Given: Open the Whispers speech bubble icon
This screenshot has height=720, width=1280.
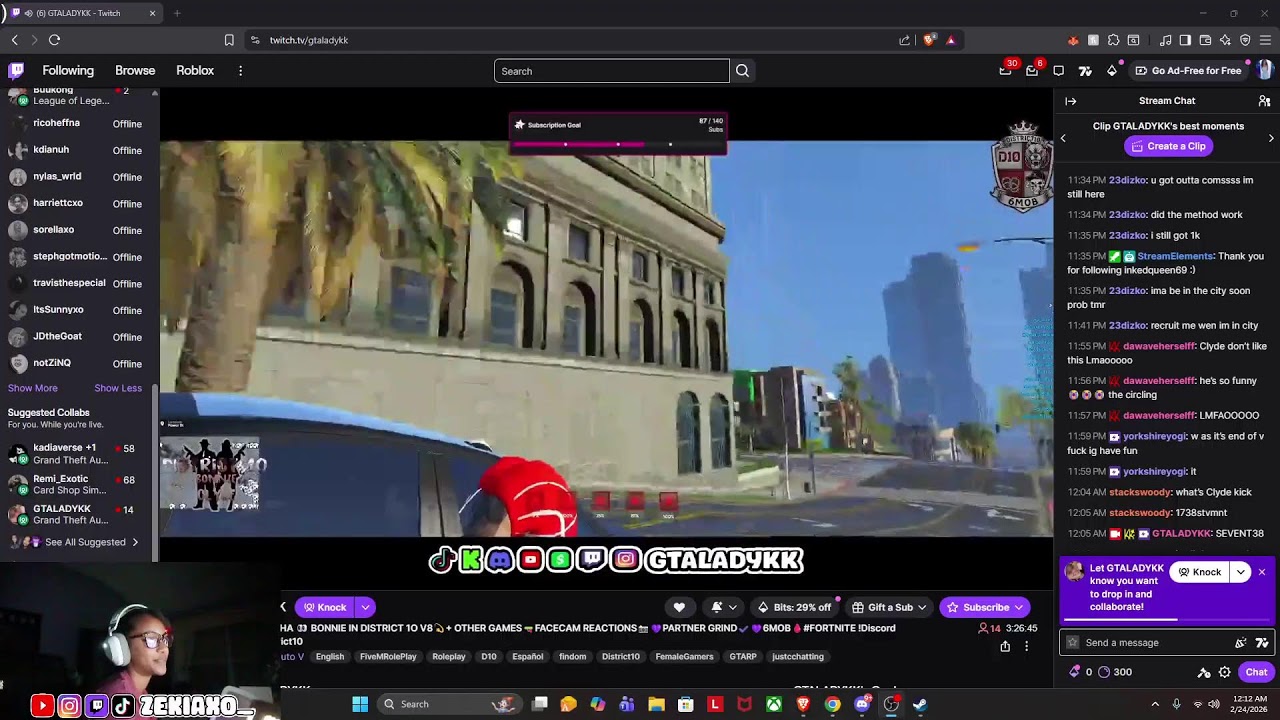Looking at the screenshot, I should coord(1059,71).
